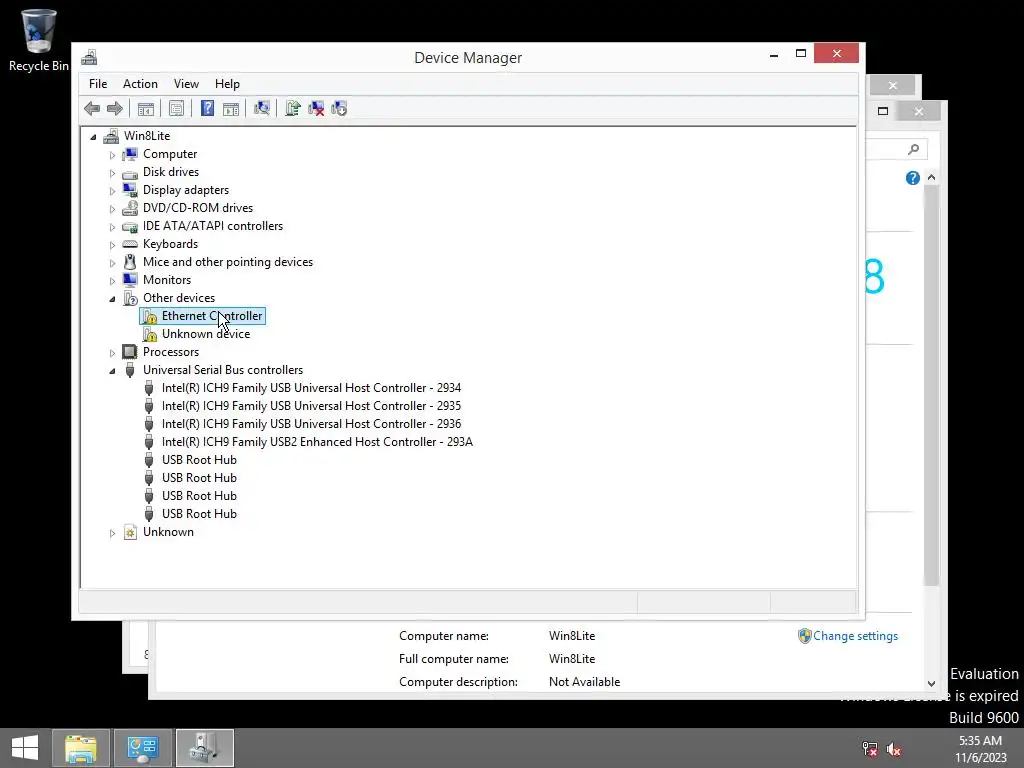Click the network status tray icon
This screenshot has width=1024, height=768.
point(870,749)
